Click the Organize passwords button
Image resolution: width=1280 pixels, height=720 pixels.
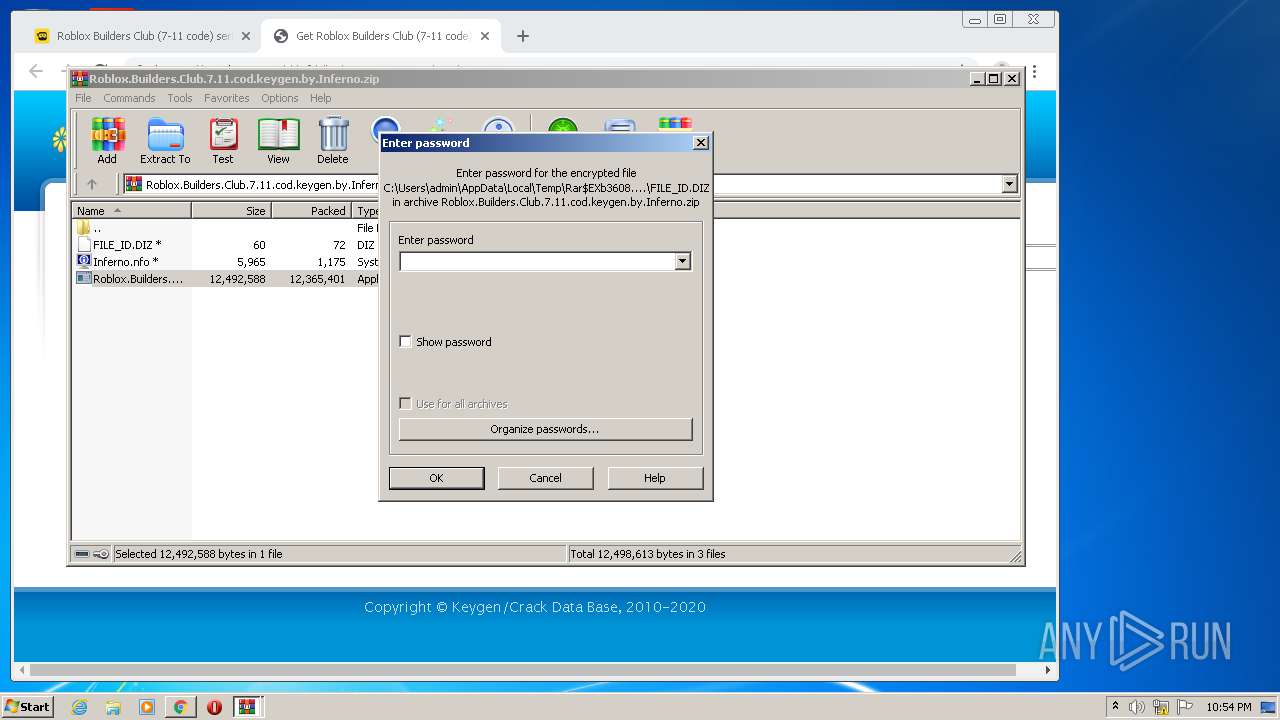pyautogui.click(x=545, y=429)
